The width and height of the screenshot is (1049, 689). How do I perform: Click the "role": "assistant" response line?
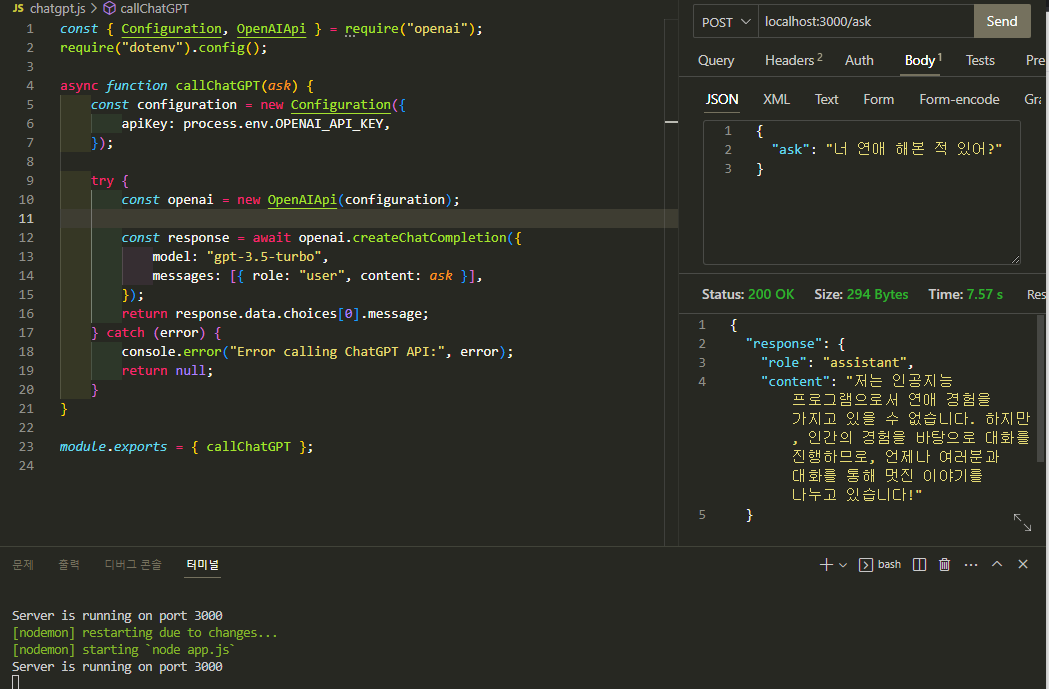[x=836, y=363]
